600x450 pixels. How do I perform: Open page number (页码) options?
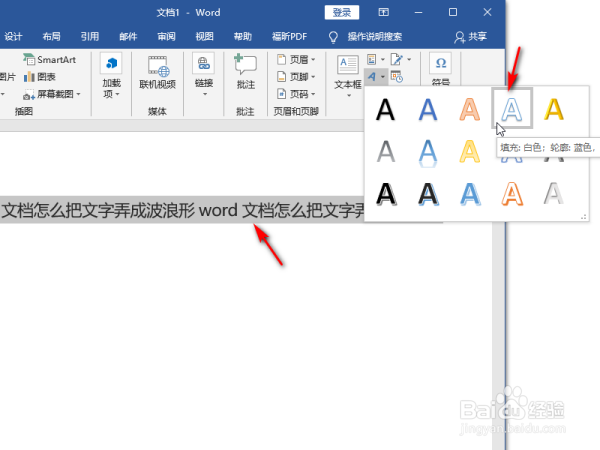(296, 94)
